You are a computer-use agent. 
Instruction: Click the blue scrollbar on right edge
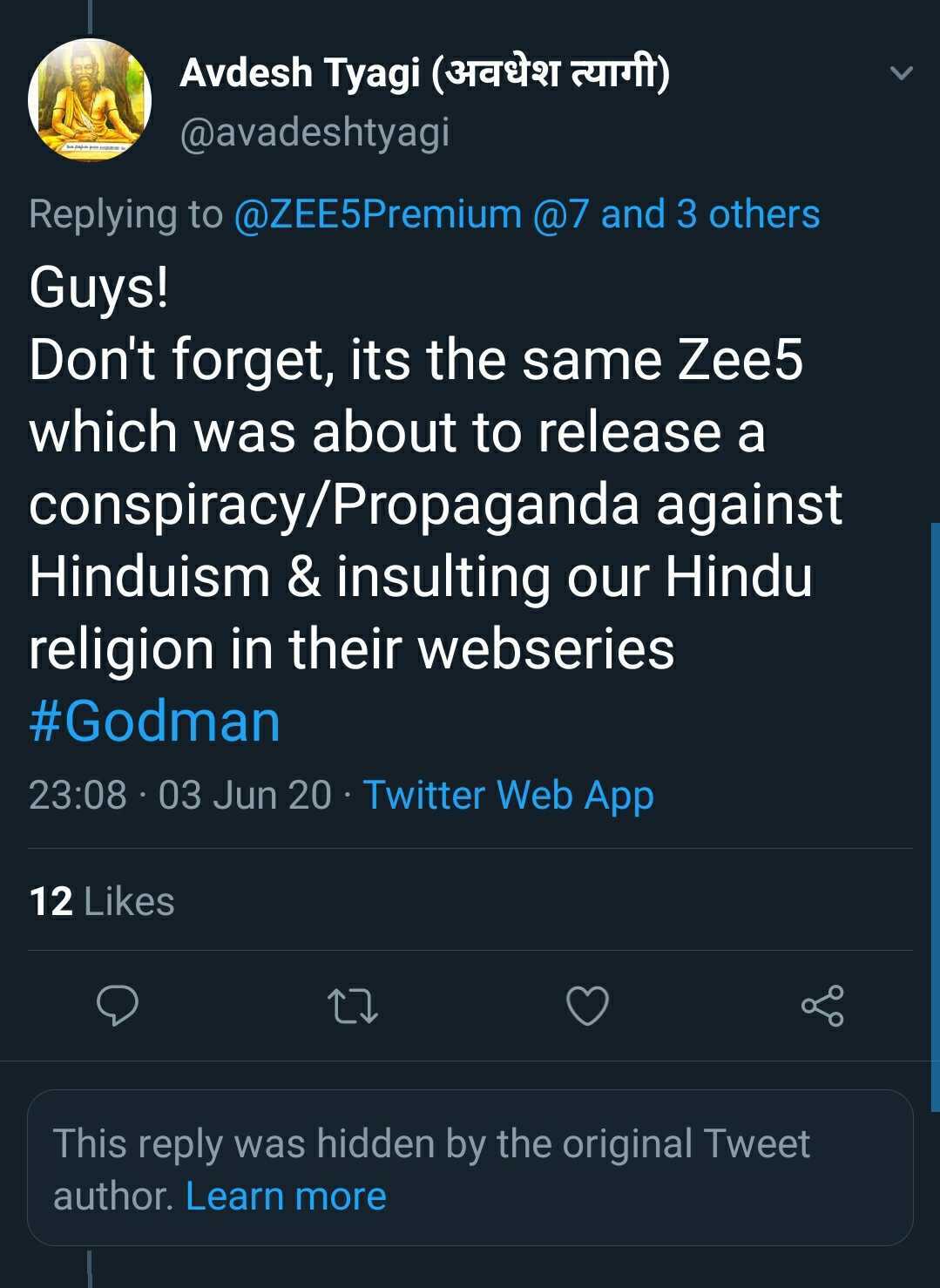pyautogui.click(x=935, y=784)
